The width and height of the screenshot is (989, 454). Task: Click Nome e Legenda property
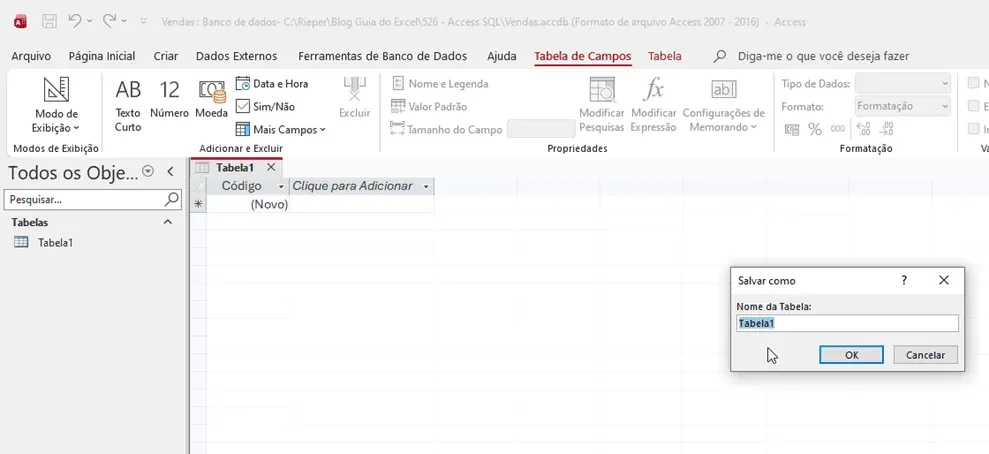(440, 83)
